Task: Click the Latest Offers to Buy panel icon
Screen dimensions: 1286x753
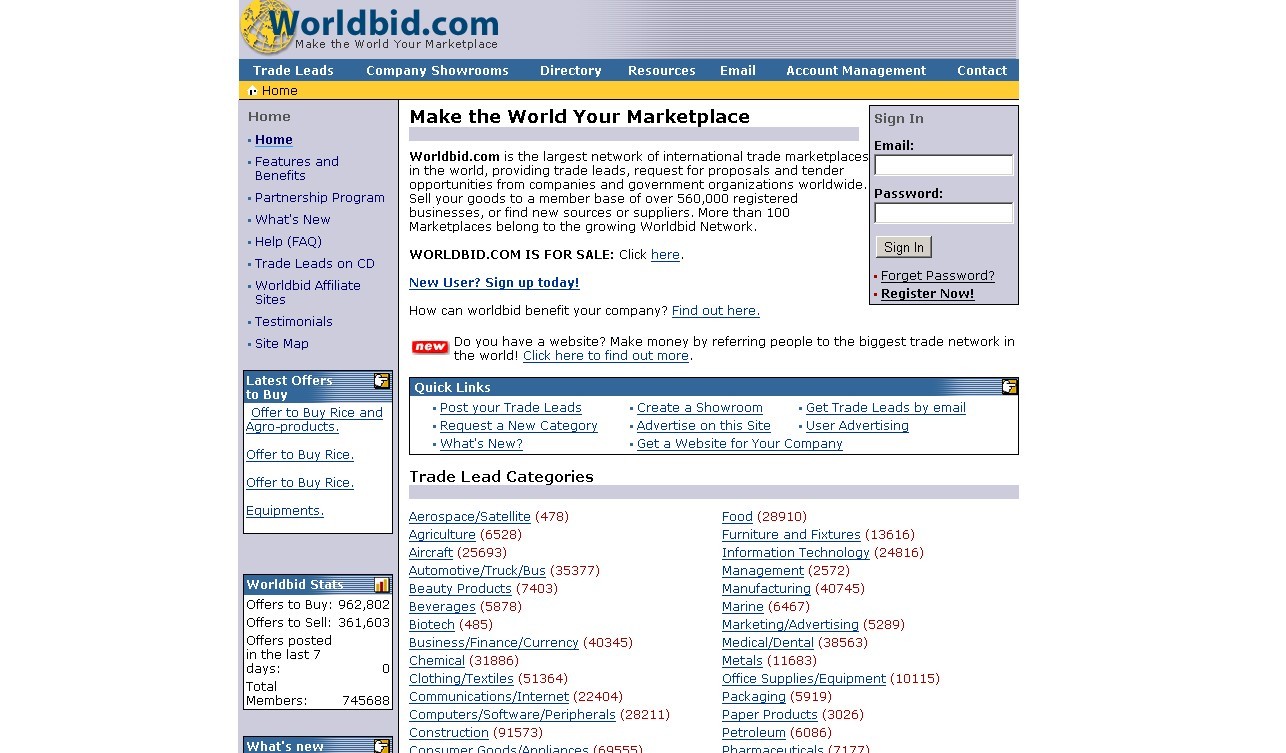Action: [382, 381]
